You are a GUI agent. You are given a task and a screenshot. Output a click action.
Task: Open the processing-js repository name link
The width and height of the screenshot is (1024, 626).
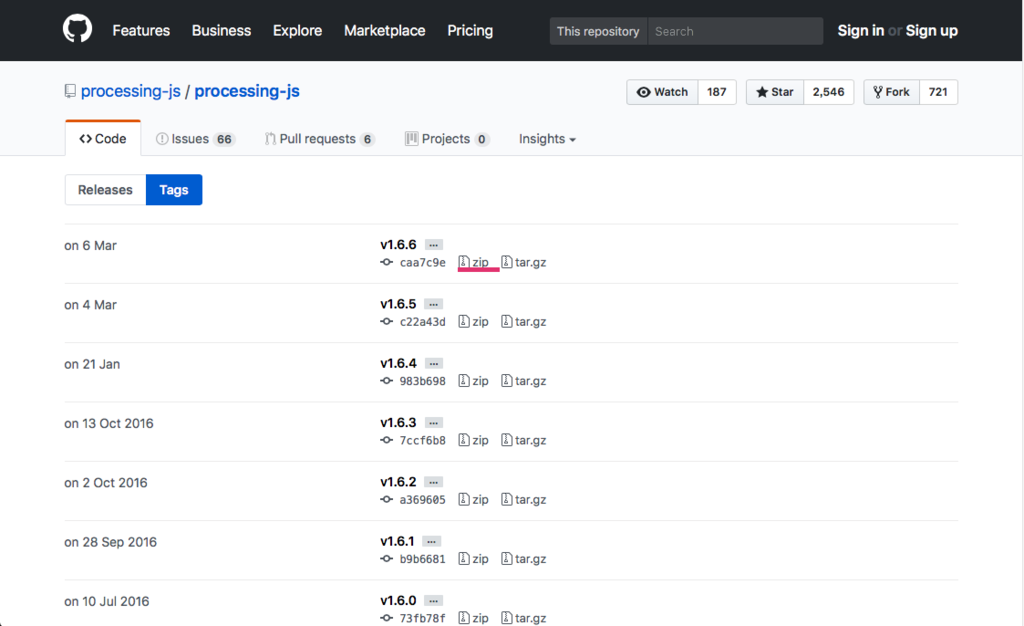click(x=247, y=91)
